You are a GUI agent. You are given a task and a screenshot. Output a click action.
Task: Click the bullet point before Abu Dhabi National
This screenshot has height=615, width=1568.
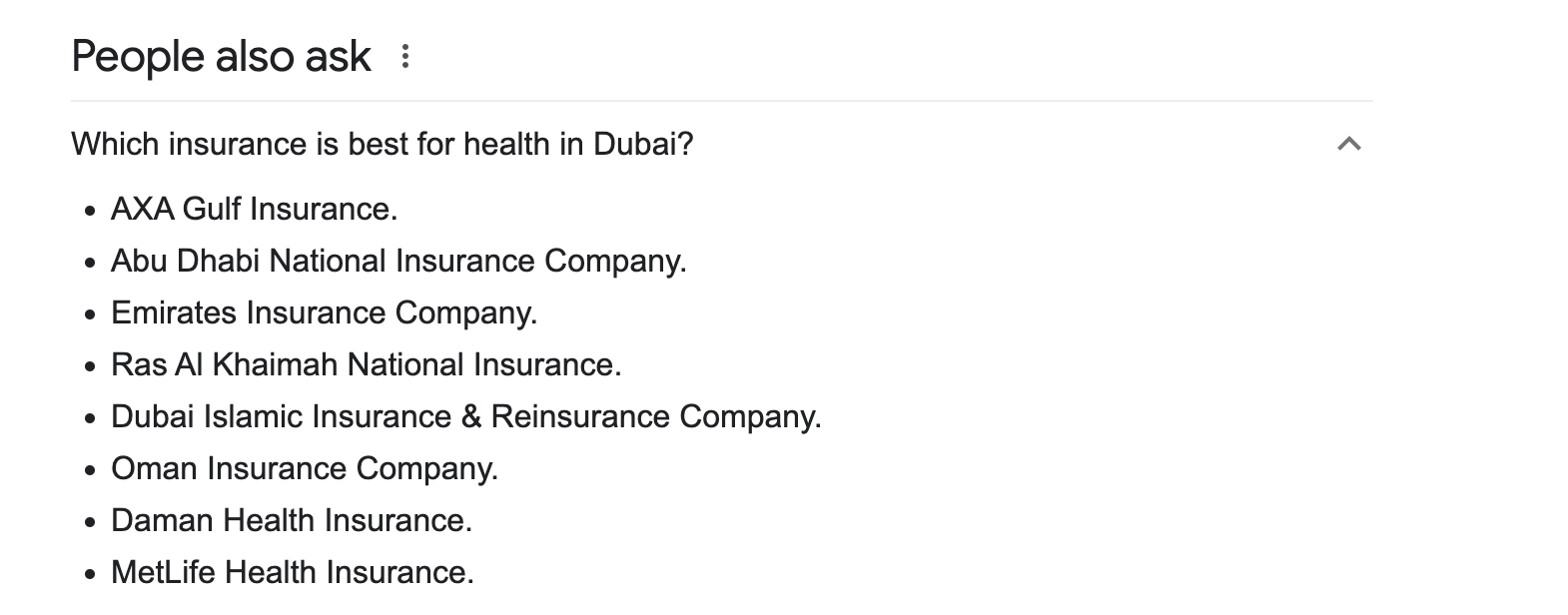91,263
